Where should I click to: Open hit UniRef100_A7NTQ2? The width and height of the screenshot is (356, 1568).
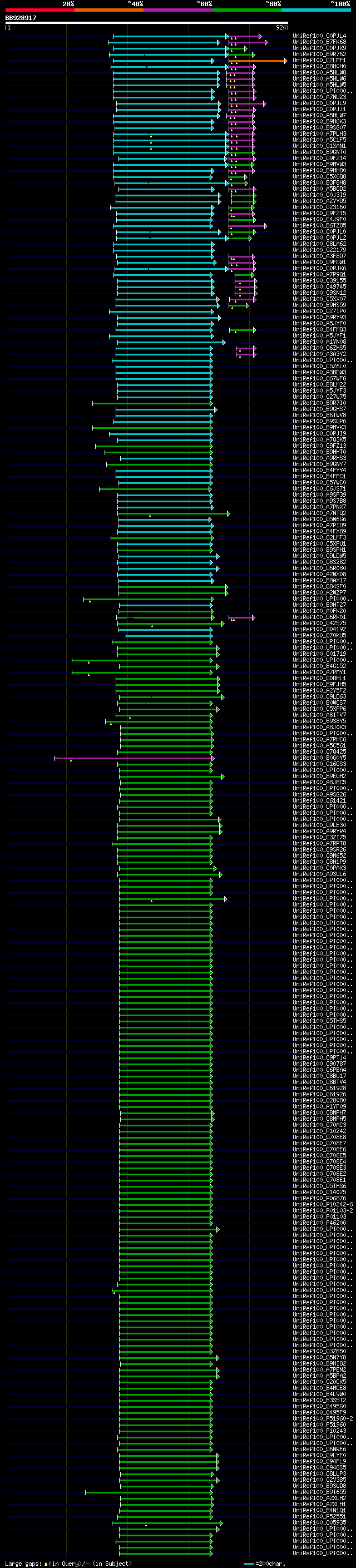click(319, 514)
